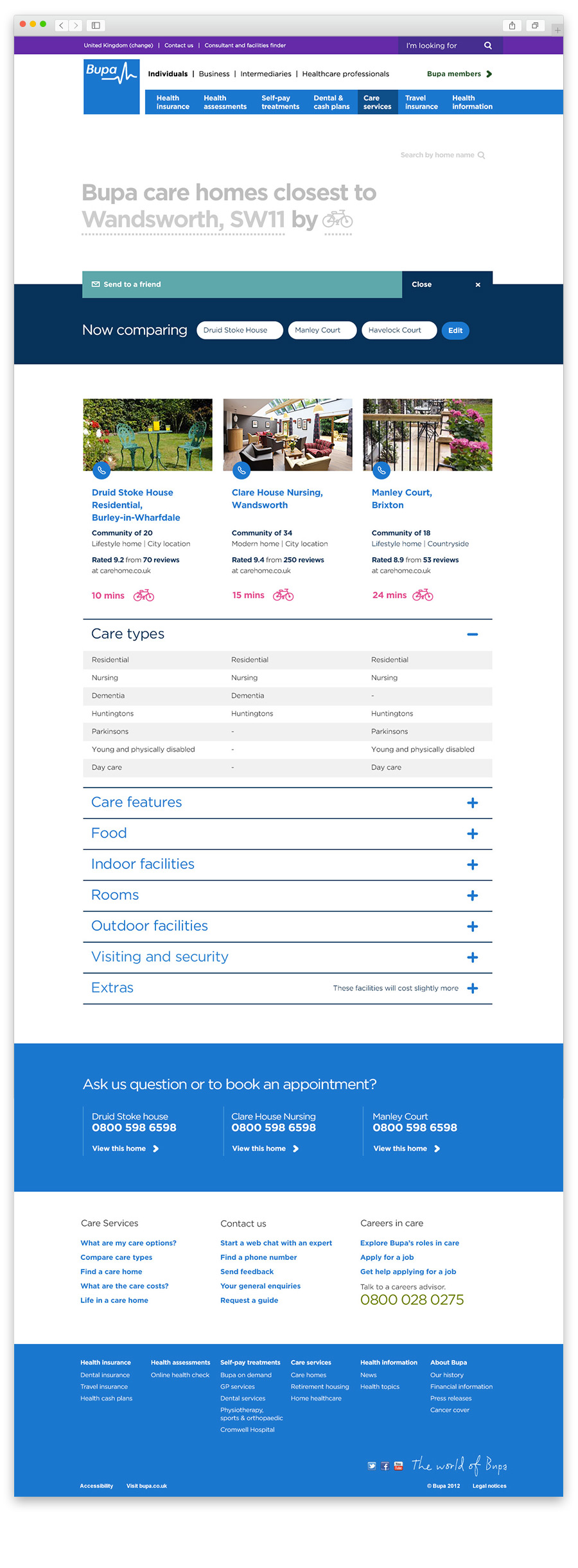Click bicycle icon next to 10 mins

click(144, 596)
